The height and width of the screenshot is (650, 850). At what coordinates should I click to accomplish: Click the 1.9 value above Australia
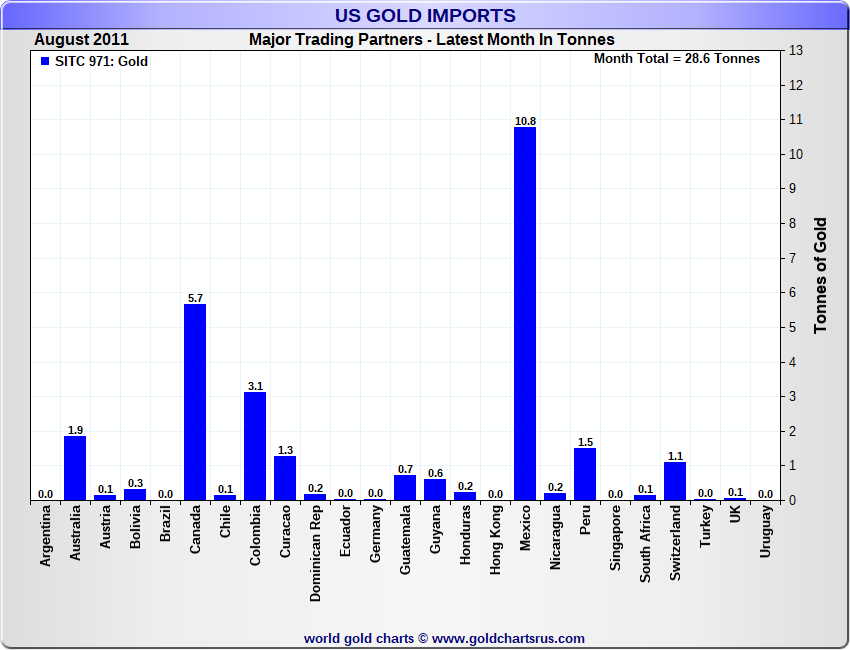pyautogui.click(x=75, y=430)
